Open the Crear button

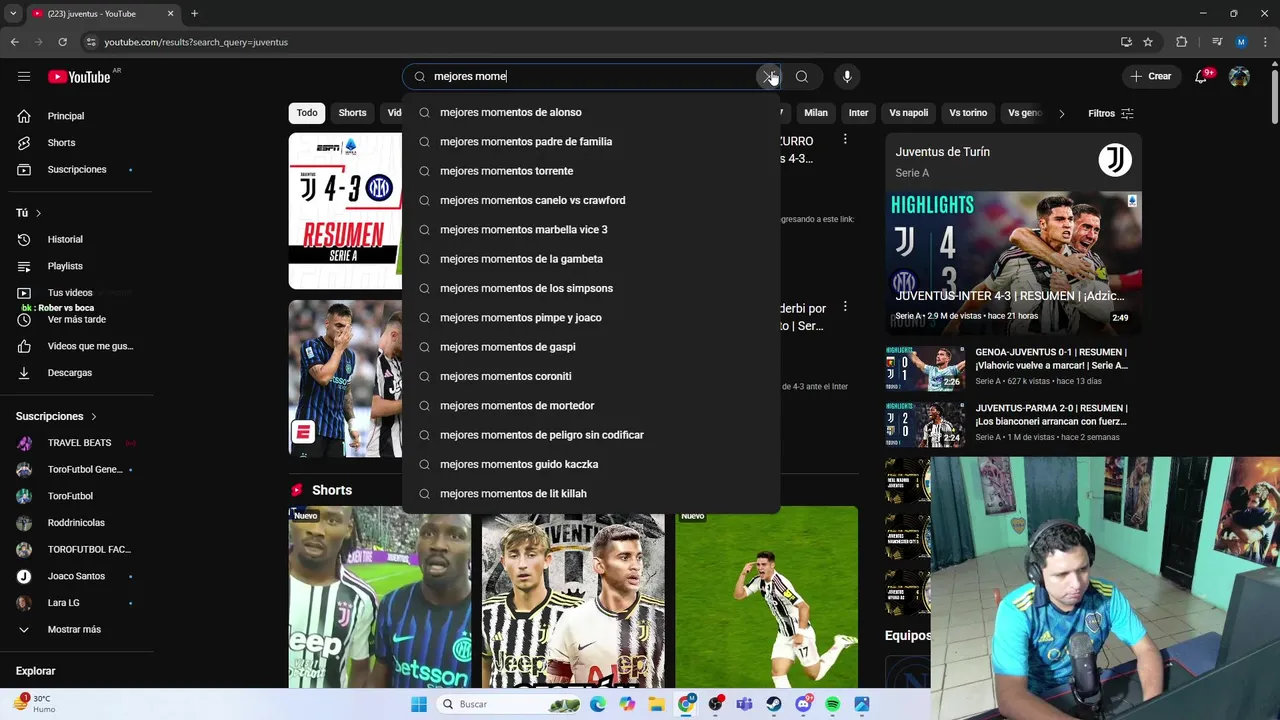pyautogui.click(x=1151, y=76)
